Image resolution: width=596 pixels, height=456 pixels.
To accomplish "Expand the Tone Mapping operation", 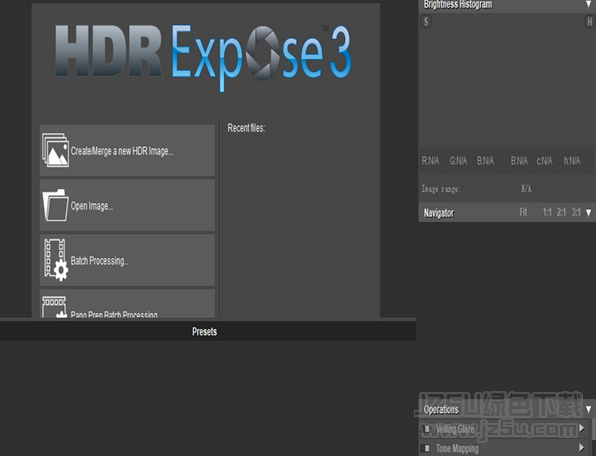I will click(x=582, y=448).
